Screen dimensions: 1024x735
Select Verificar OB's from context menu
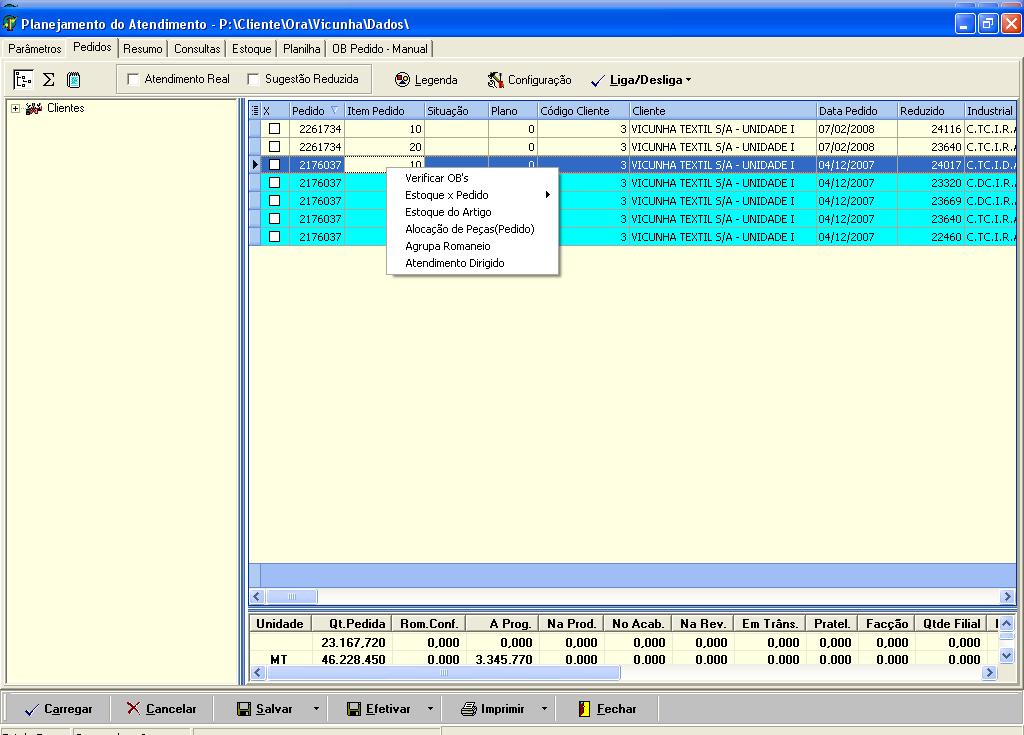point(436,178)
